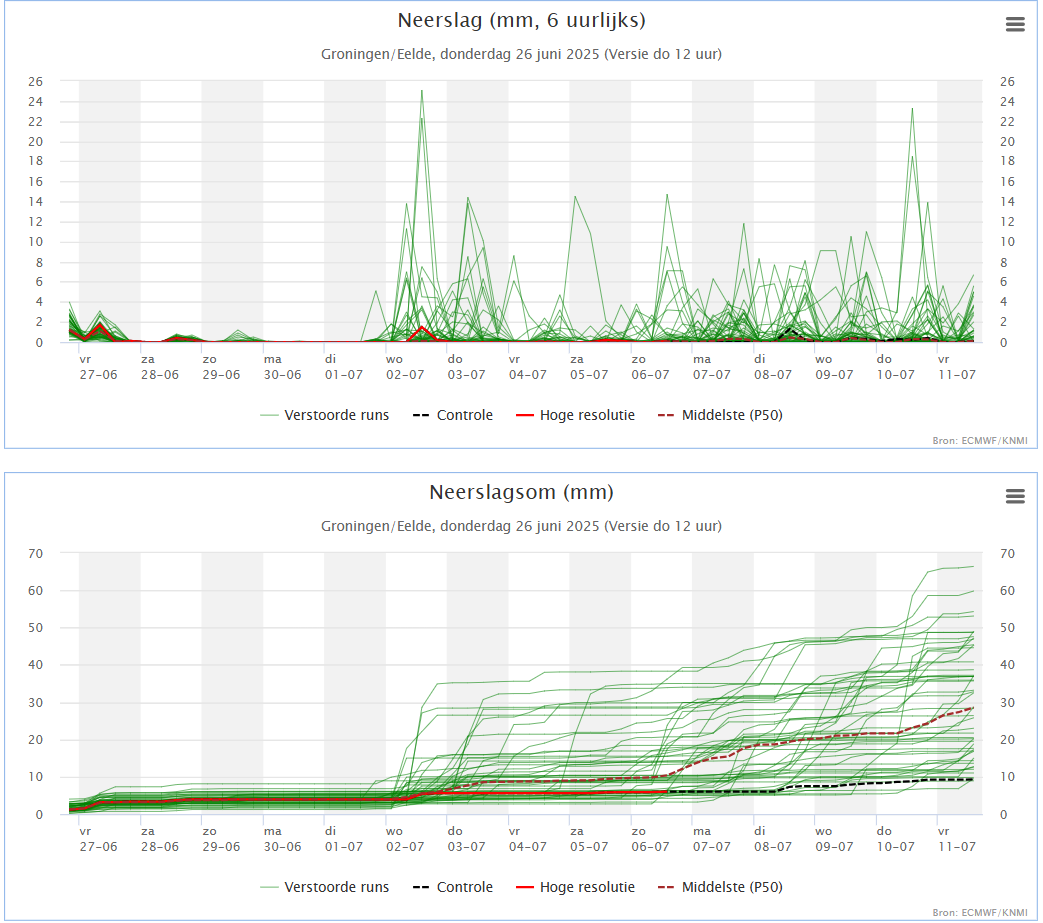Select the 23 mm peak on do 10-07
The height and width of the screenshot is (923, 1043).
click(912, 109)
